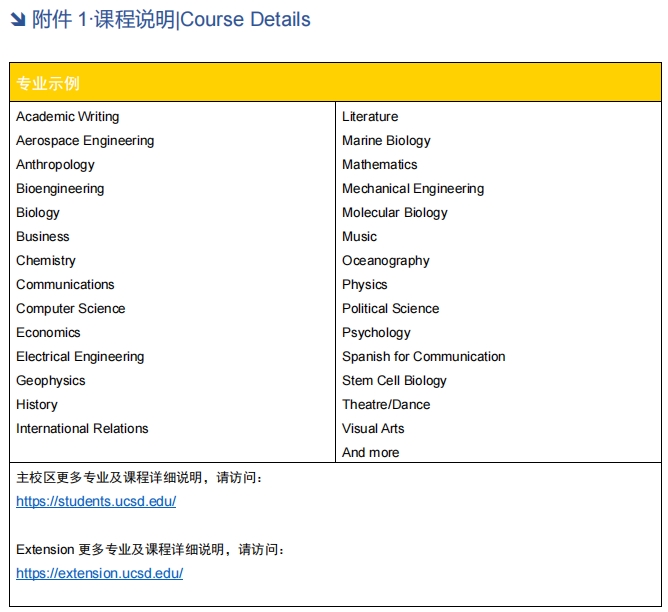Click the Visual Arts entry

(x=373, y=429)
